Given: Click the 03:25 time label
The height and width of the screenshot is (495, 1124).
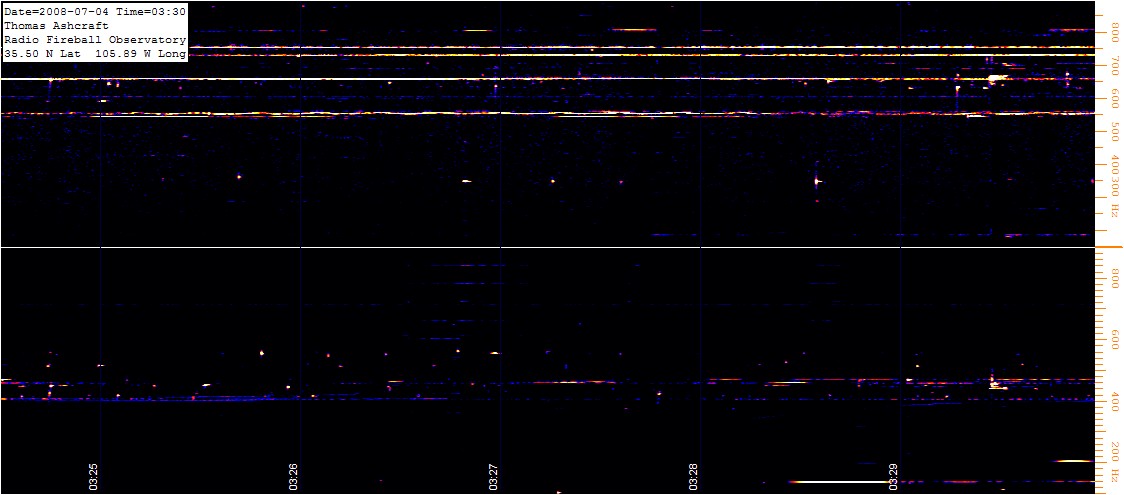Looking at the screenshot, I should point(94,476).
